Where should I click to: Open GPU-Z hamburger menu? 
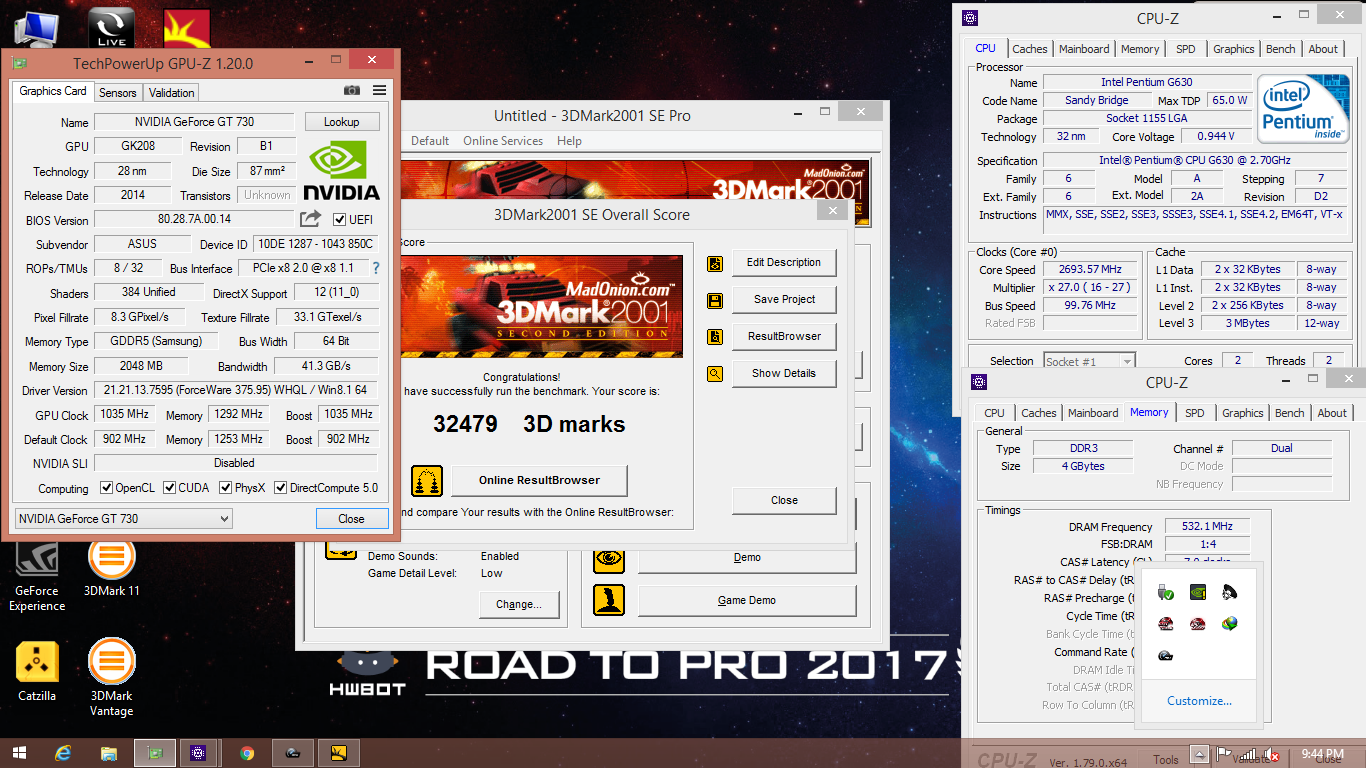point(380,91)
